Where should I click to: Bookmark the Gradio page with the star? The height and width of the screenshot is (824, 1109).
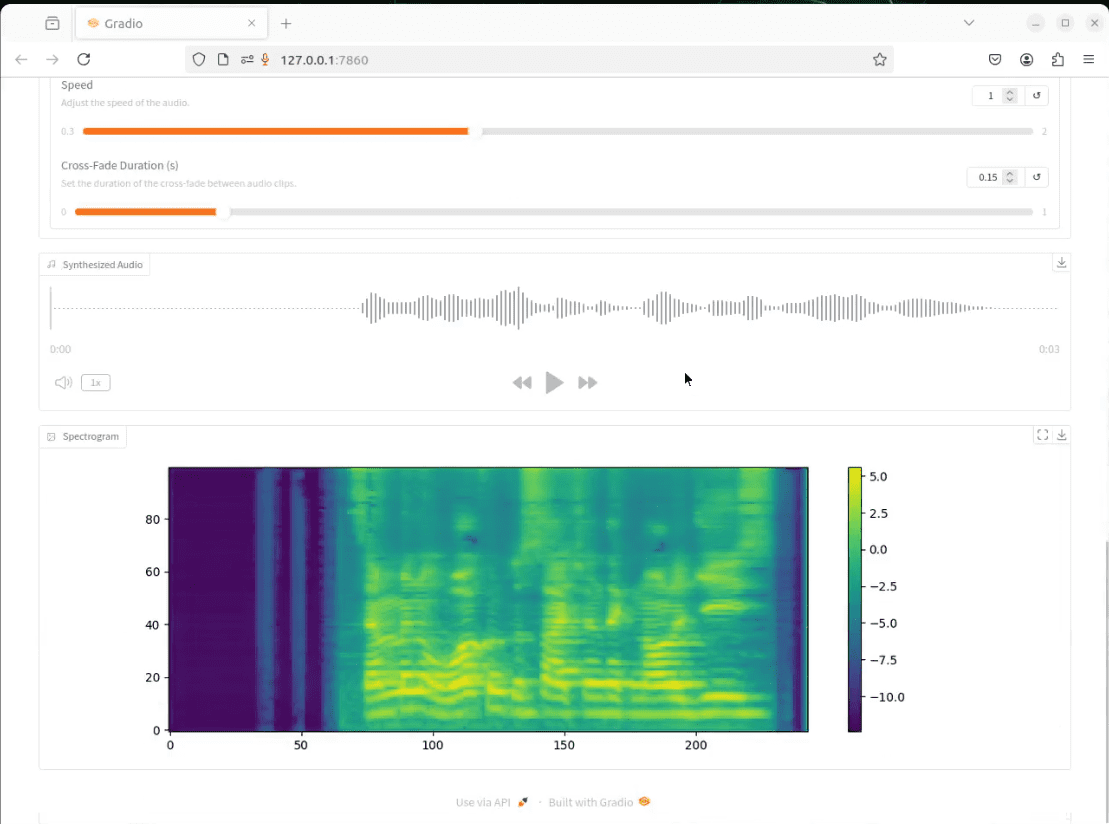(x=880, y=59)
